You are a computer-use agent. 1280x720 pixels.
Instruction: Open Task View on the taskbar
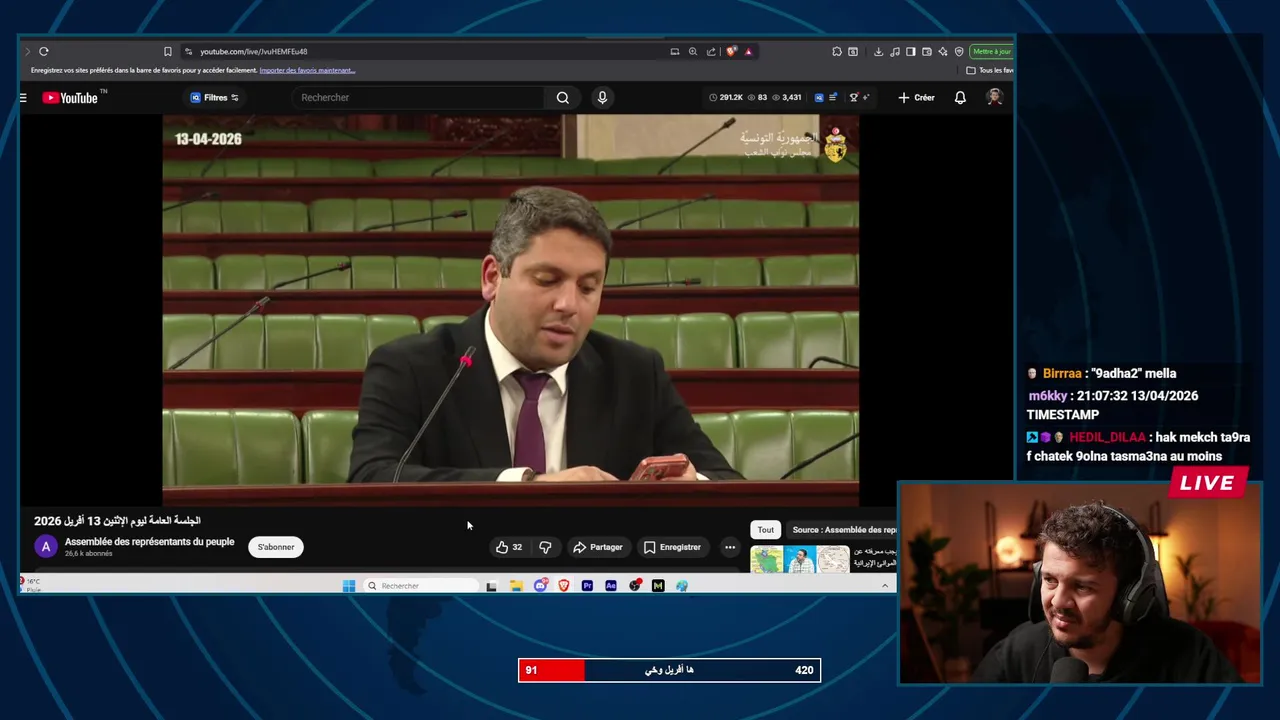point(491,586)
